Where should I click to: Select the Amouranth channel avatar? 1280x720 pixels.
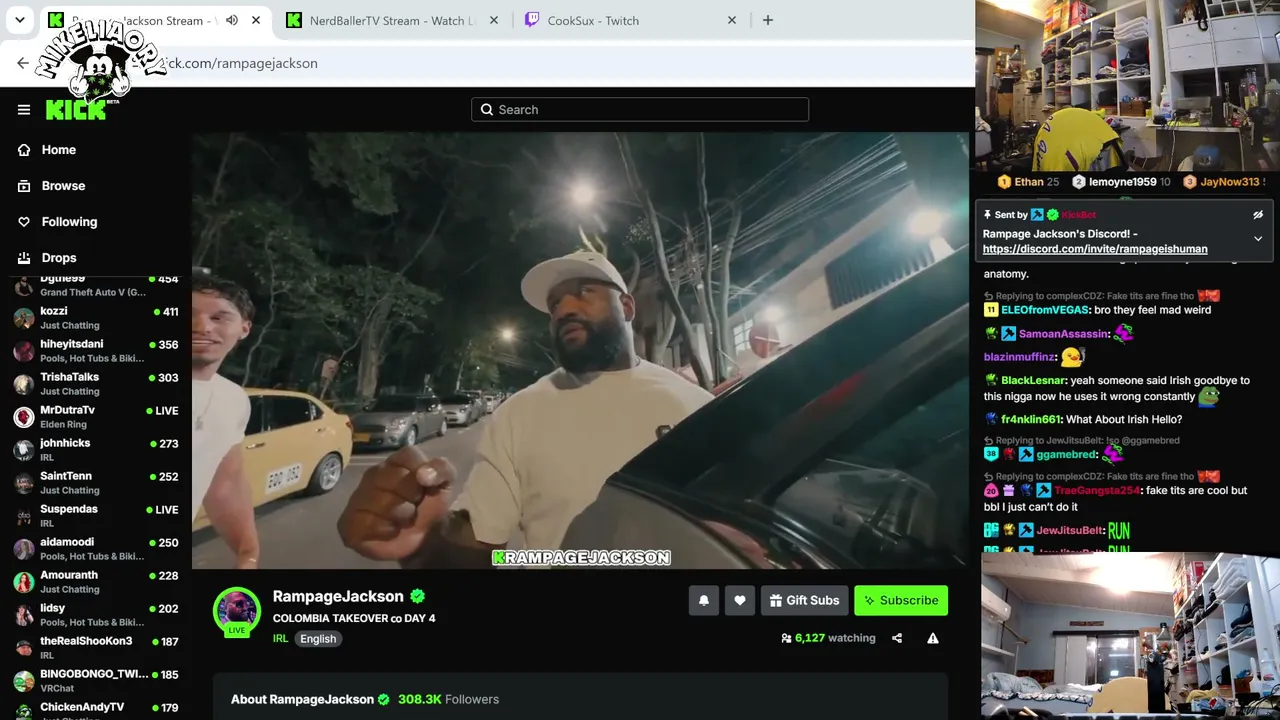click(24, 582)
